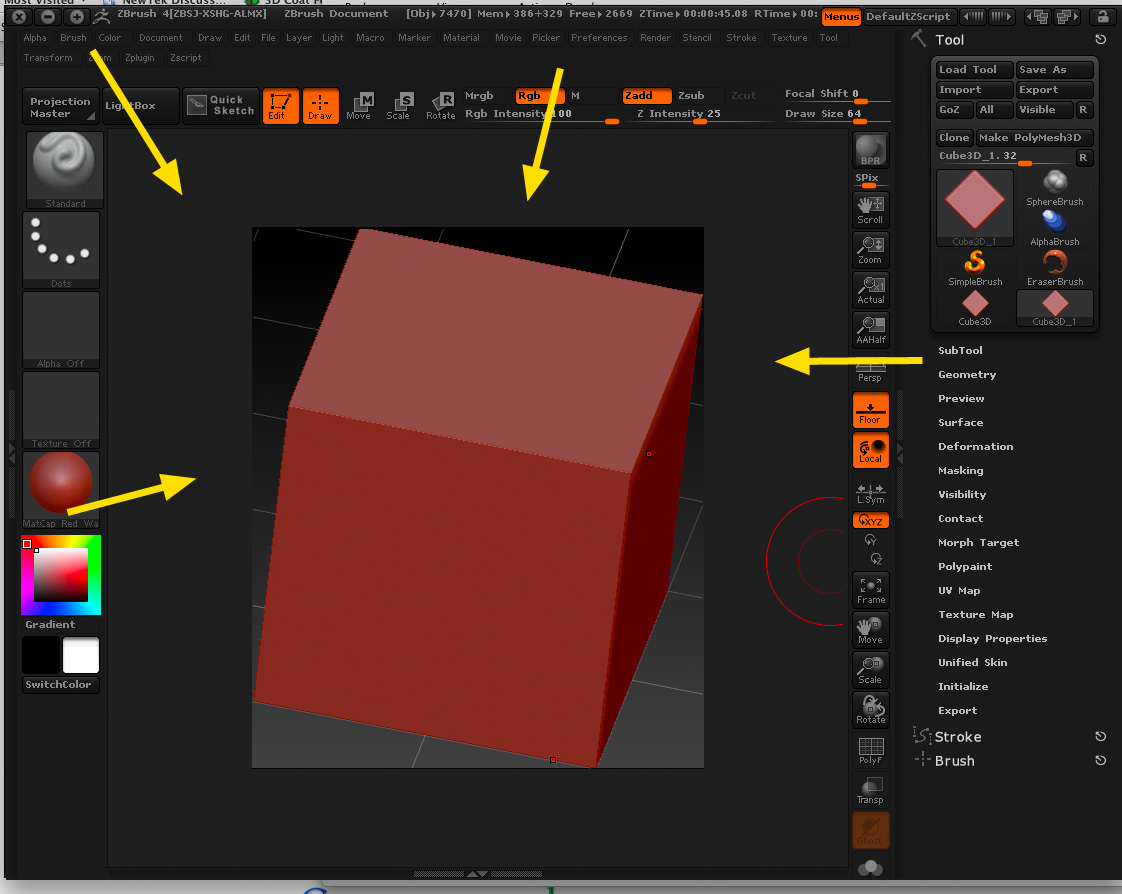Expand the Geometry section
Image resolution: width=1122 pixels, height=894 pixels.
point(967,374)
